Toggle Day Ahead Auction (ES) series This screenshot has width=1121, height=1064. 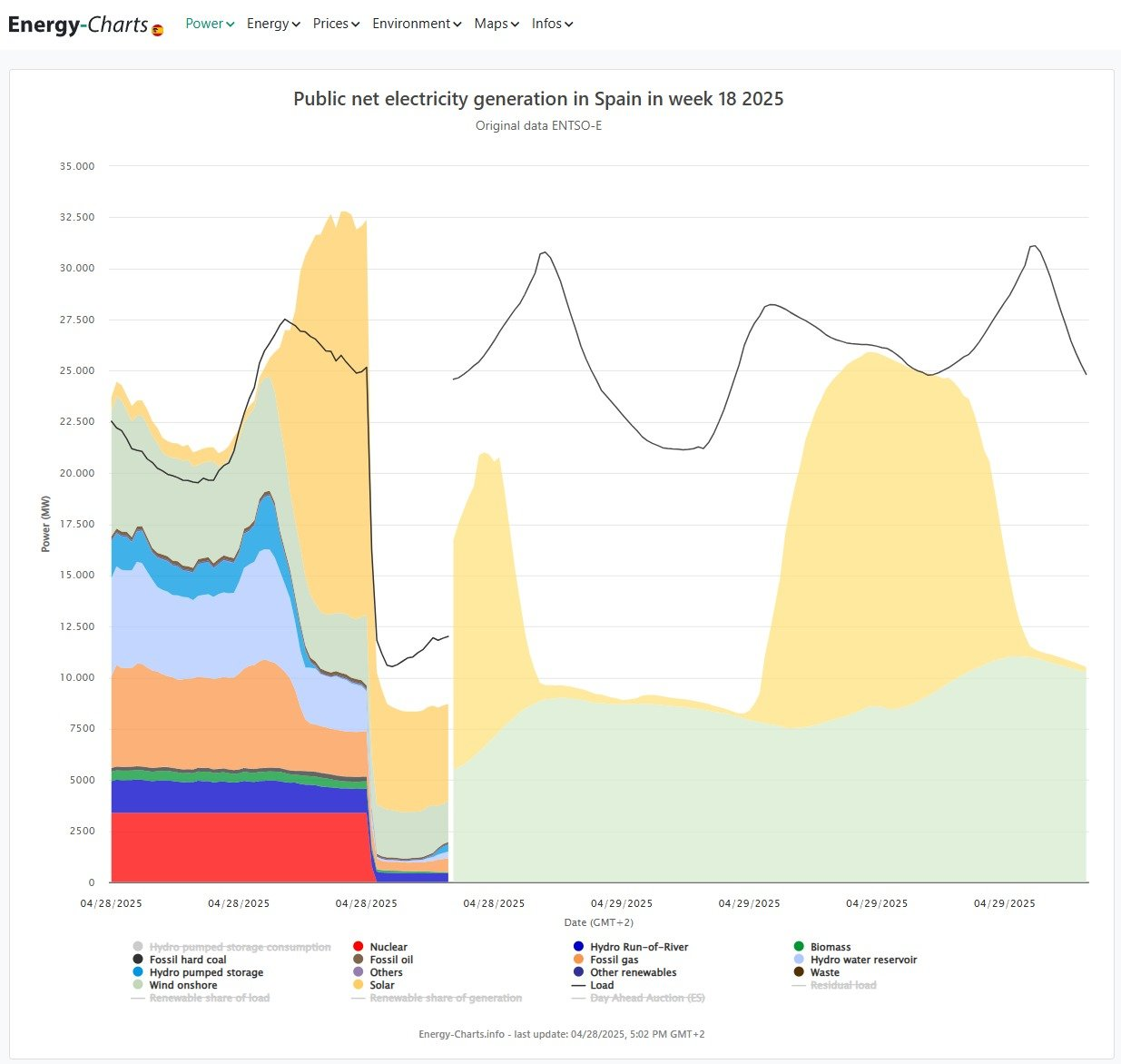pyautogui.click(x=646, y=998)
